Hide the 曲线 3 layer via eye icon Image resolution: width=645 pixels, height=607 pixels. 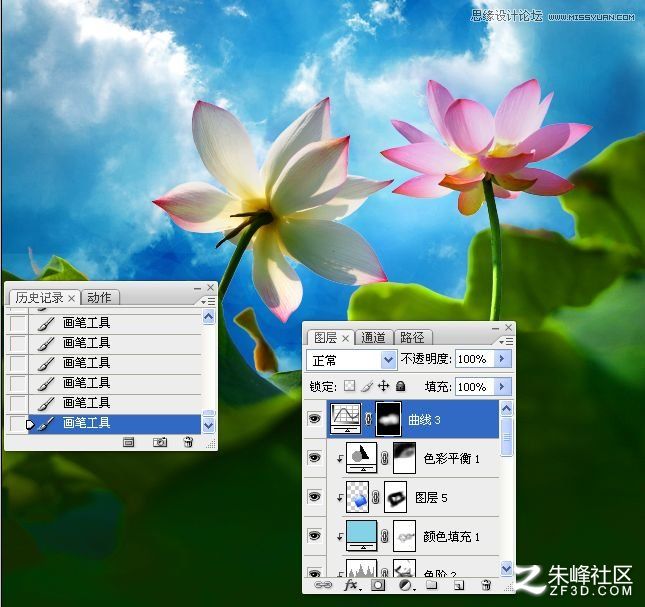(315, 419)
